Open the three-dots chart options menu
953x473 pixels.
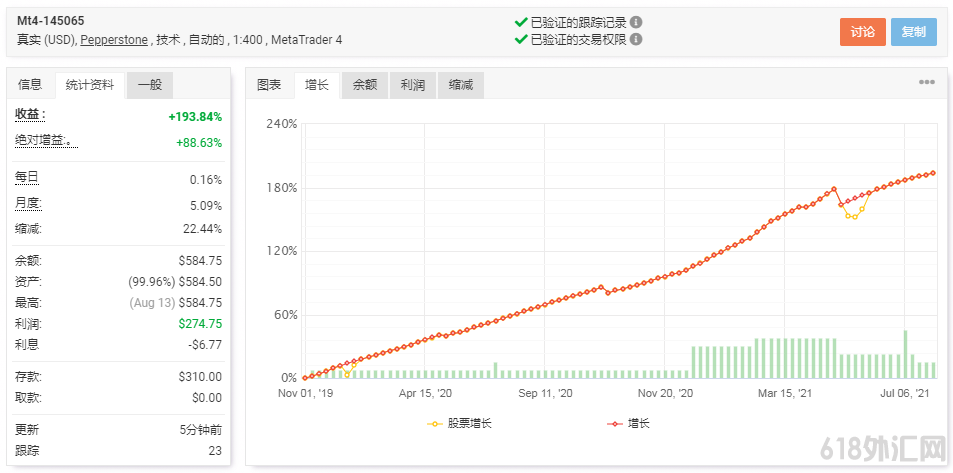pyautogui.click(x=926, y=82)
